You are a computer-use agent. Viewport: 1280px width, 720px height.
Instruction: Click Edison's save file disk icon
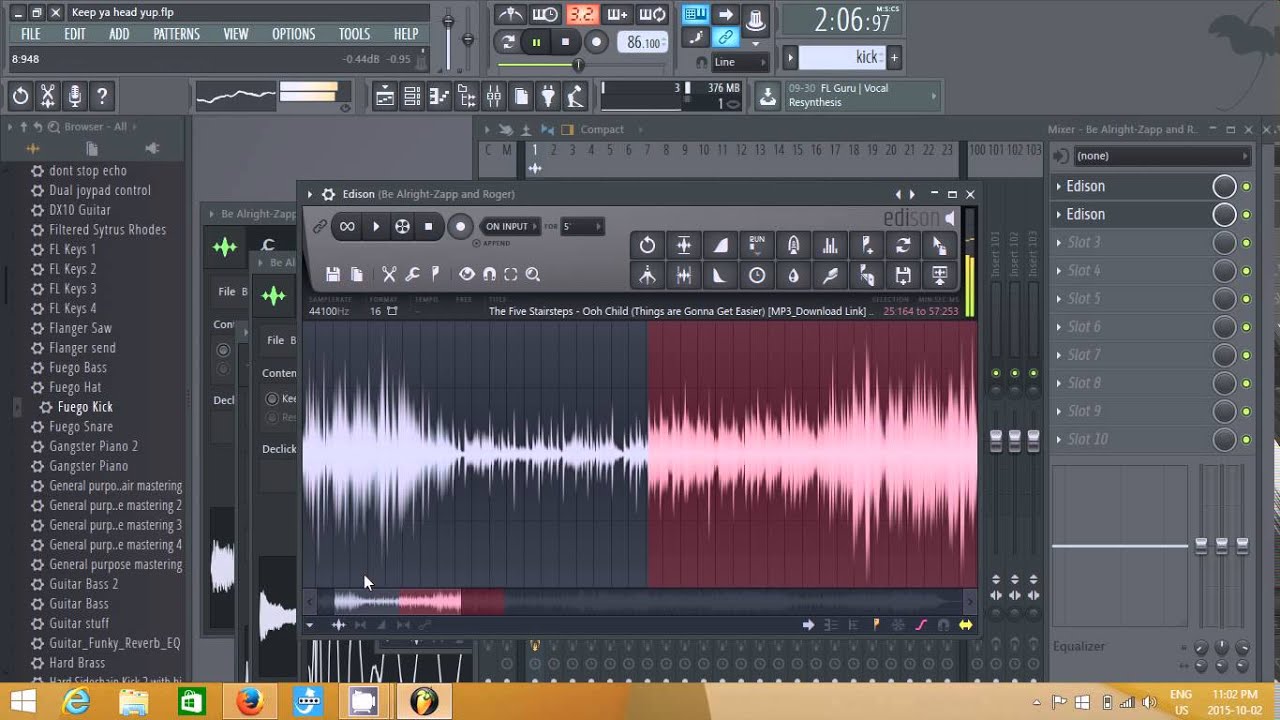point(333,274)
